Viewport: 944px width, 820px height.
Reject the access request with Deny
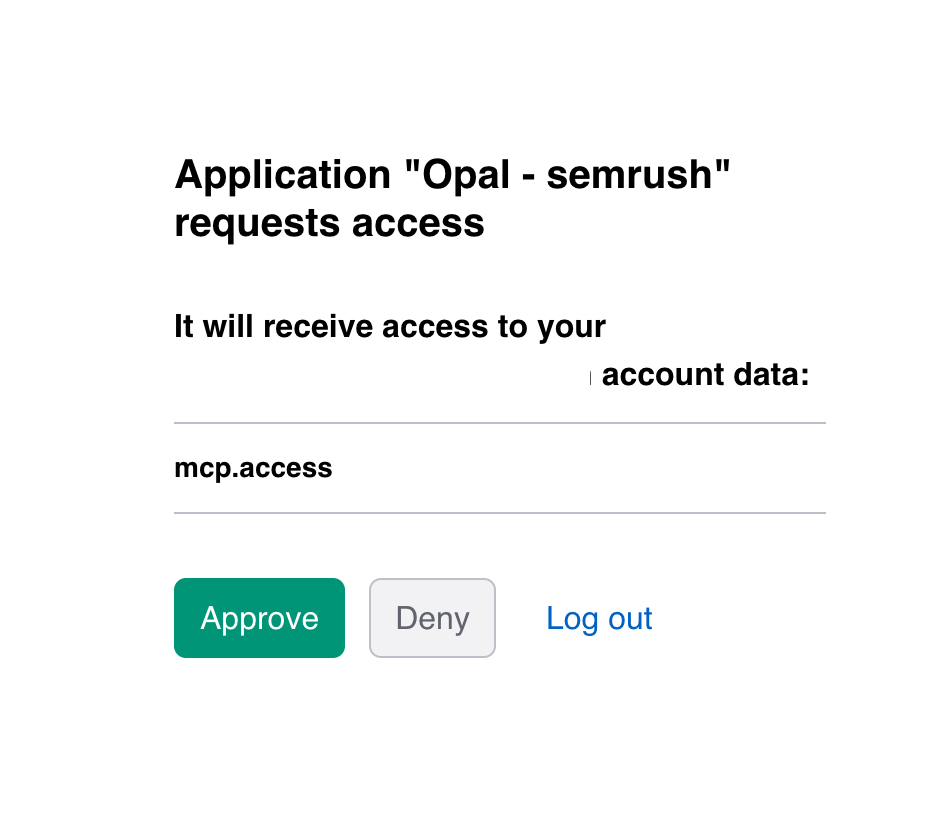[432, 618]
